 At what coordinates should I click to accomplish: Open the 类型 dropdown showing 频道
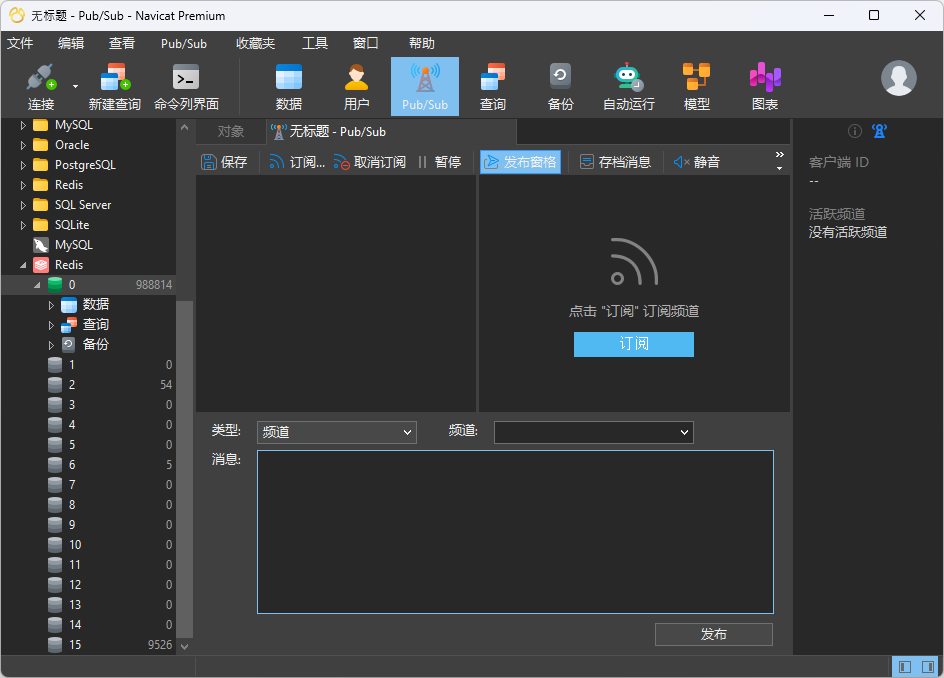pyautogui.click(x=337, y=432)
